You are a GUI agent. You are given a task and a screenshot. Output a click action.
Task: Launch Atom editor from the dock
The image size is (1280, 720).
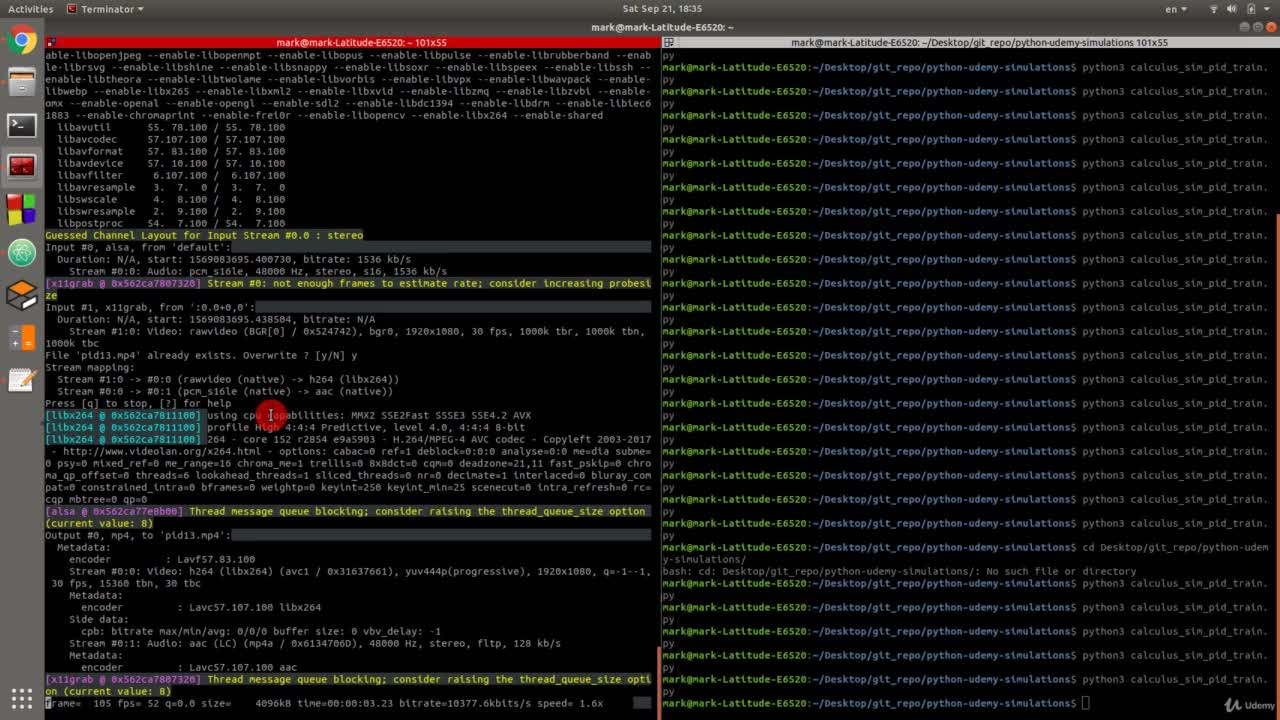[x=22, y=252]
